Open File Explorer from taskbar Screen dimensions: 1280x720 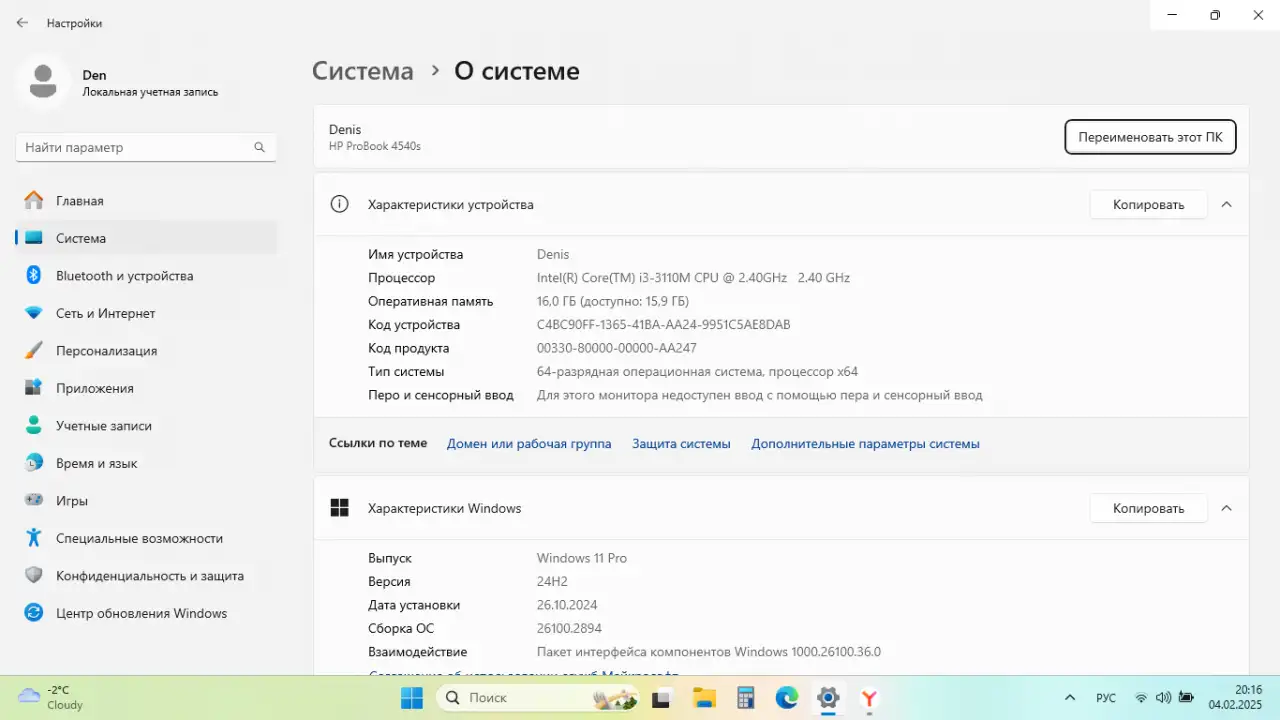704,697
